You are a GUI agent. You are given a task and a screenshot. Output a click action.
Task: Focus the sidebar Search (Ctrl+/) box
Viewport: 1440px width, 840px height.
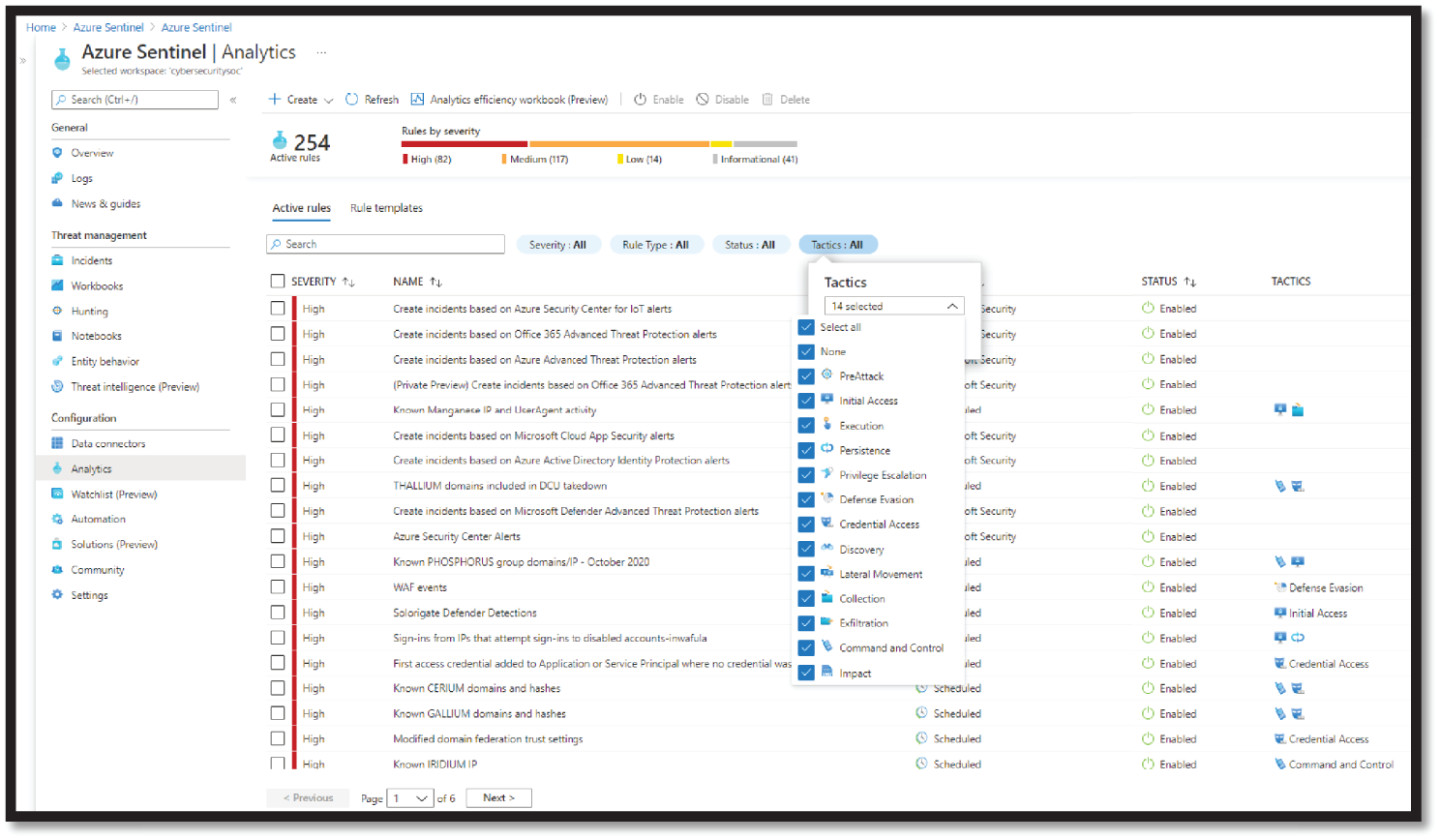135,100
